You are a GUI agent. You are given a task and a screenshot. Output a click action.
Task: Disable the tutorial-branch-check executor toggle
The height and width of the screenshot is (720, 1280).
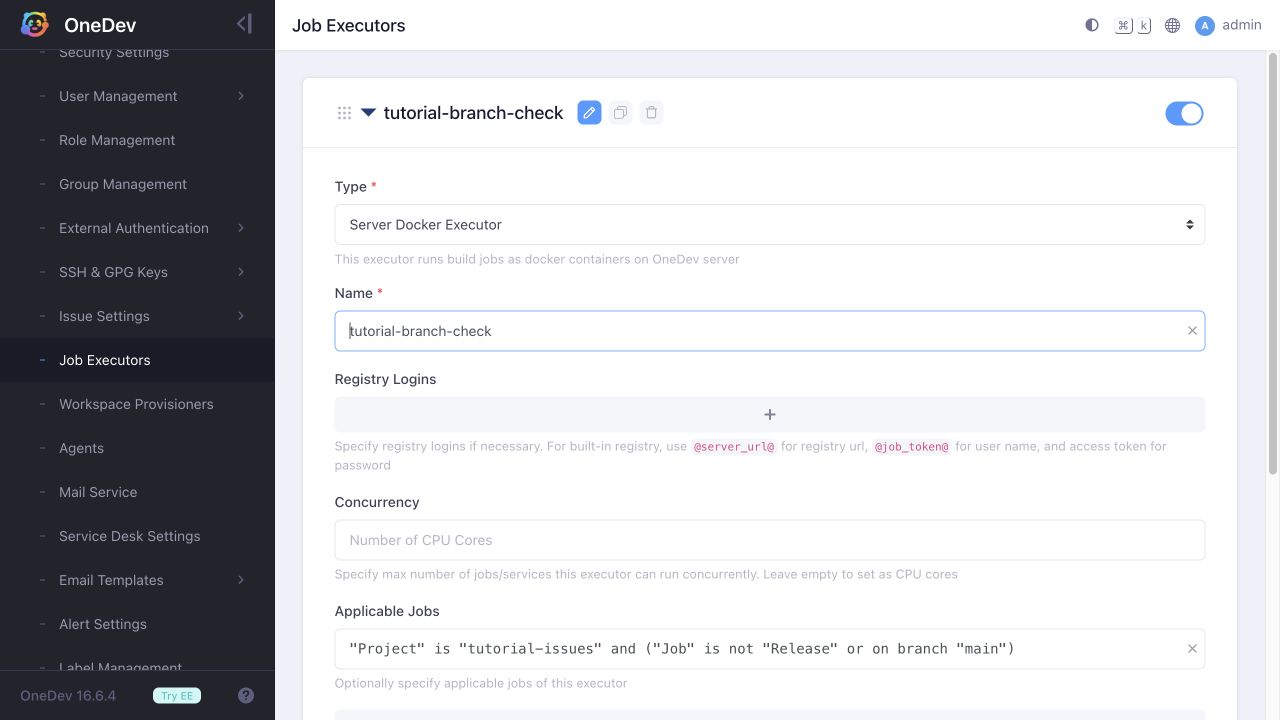(1184, 113)
